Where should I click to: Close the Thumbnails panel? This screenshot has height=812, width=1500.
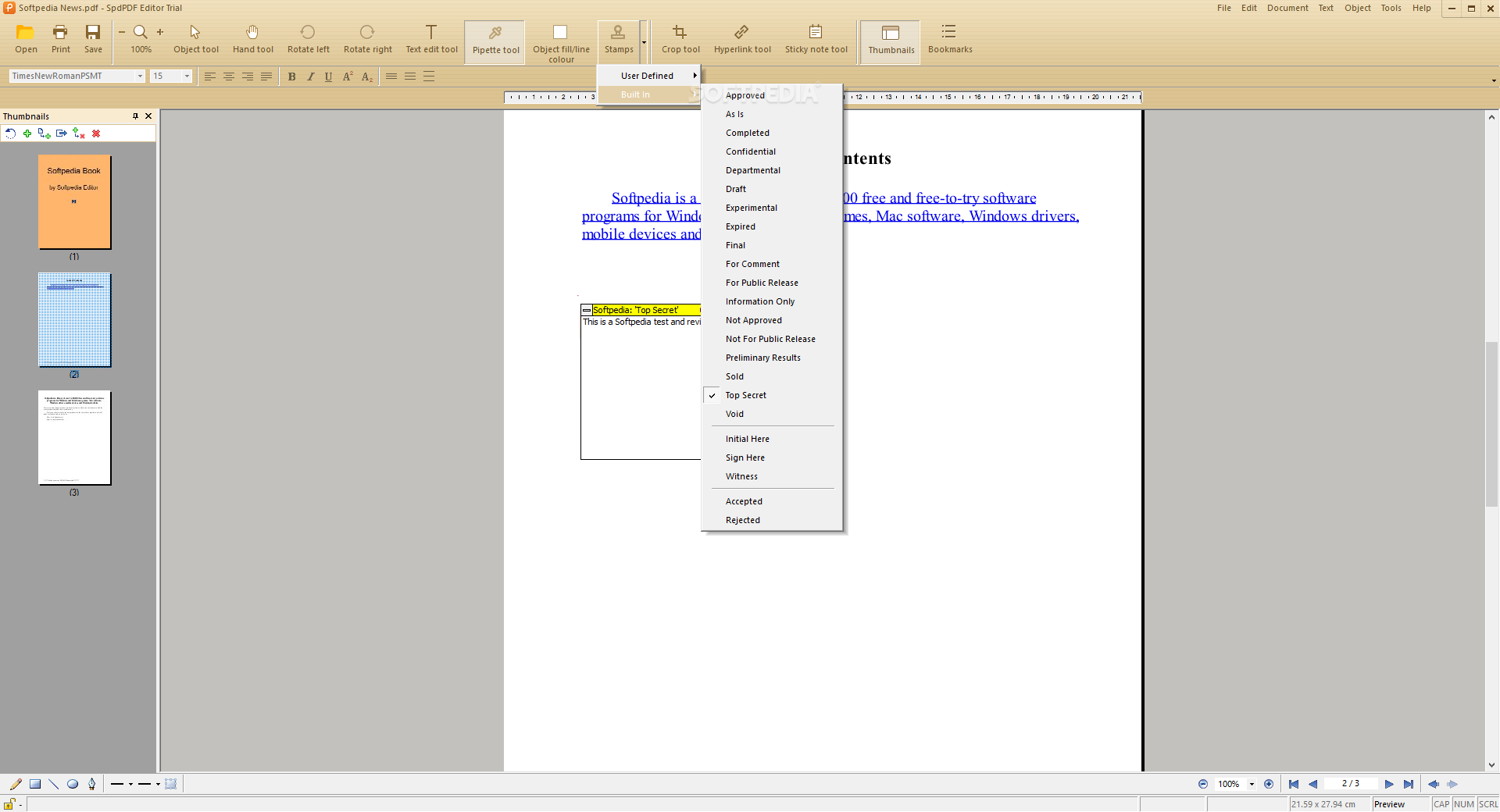pyautogui.click(x=148, y=116)
